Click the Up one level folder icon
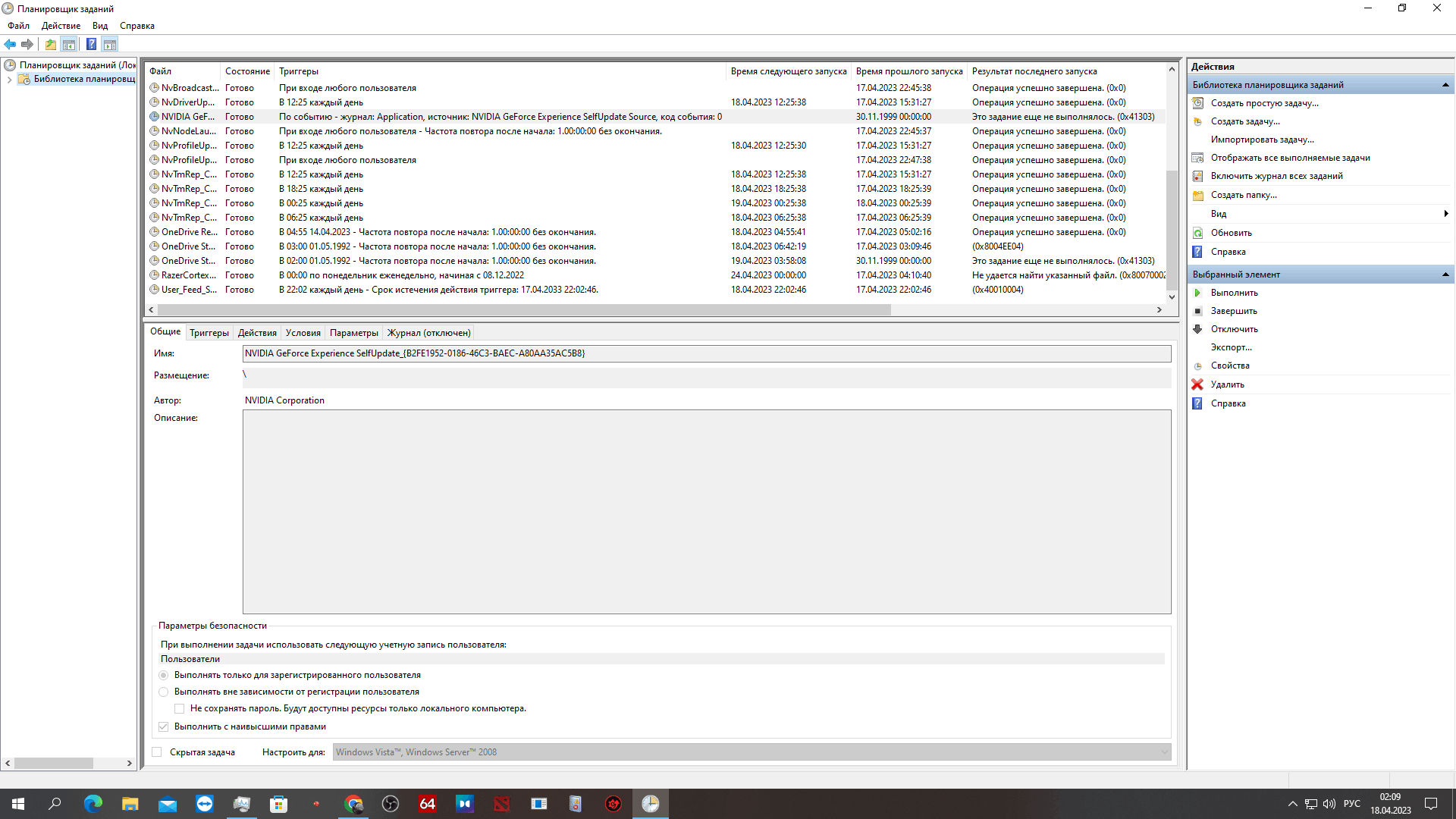 tap(50, 45)
